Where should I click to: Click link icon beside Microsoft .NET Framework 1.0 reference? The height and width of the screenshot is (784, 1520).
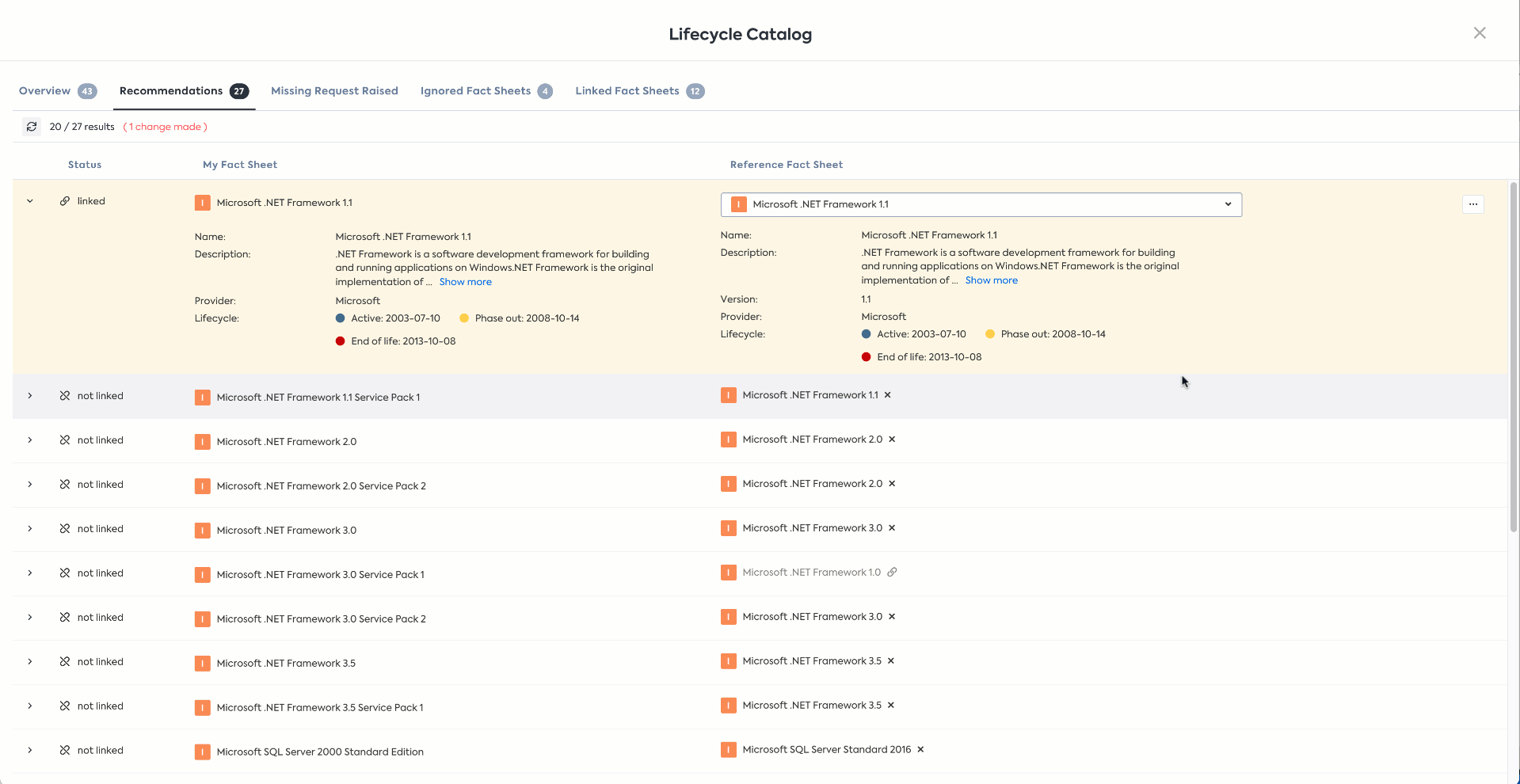pyautogui.click(x=892, y=573)
